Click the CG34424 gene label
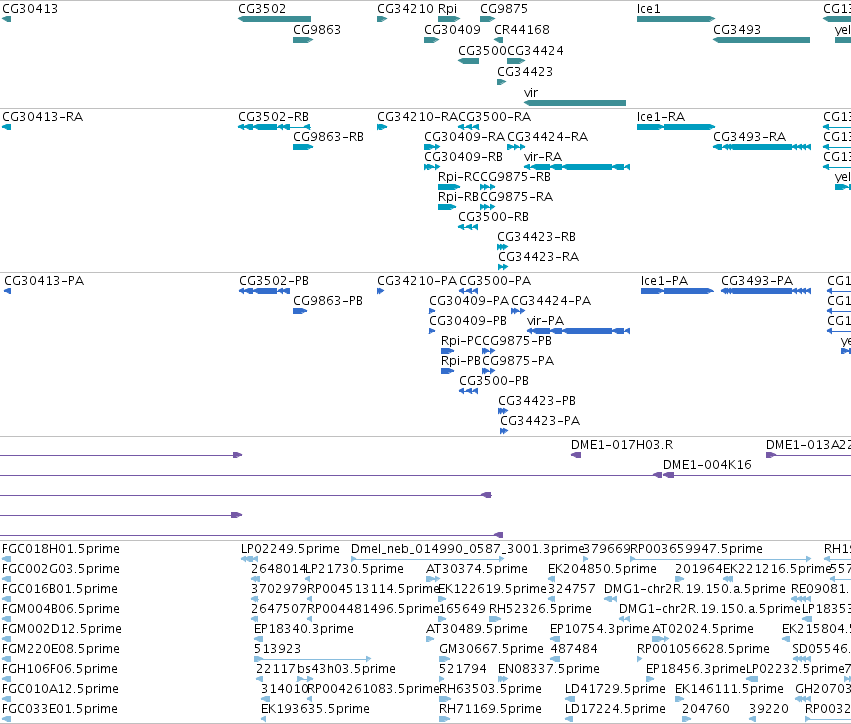 click(x=535, y=51)
